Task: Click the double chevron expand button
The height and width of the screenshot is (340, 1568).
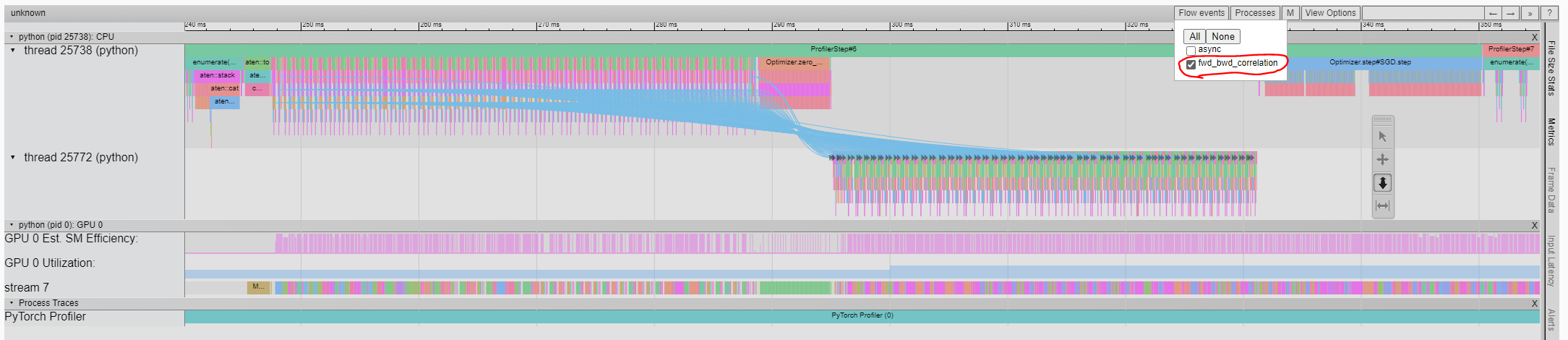Action: click(1530, 13)
